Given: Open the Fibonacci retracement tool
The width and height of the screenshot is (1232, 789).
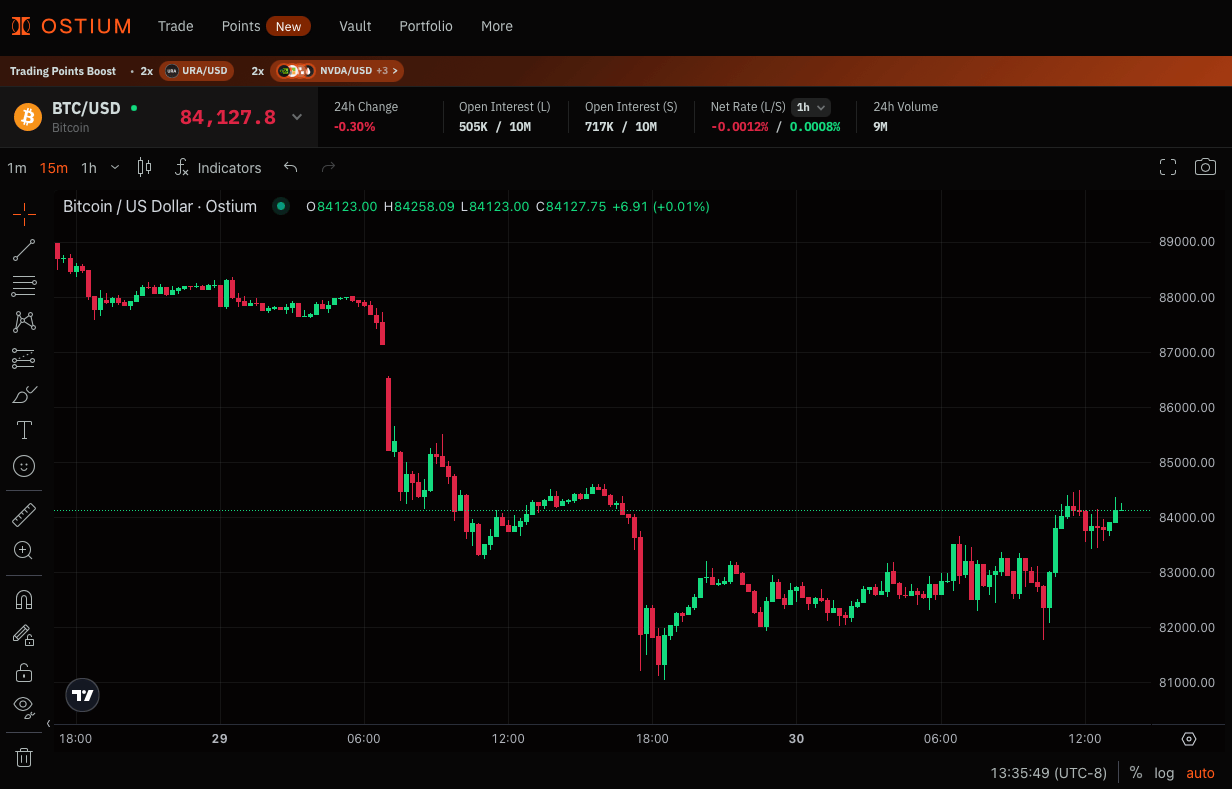Looking at the screenshot, I should point(24,286).
